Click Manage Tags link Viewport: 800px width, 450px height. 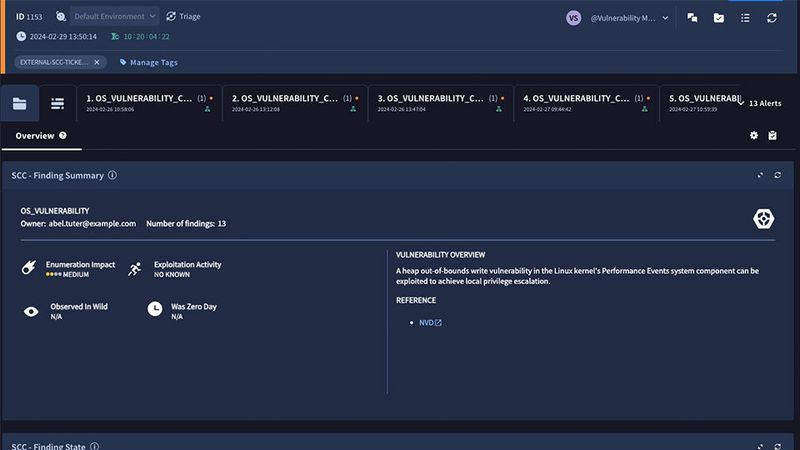148,62
